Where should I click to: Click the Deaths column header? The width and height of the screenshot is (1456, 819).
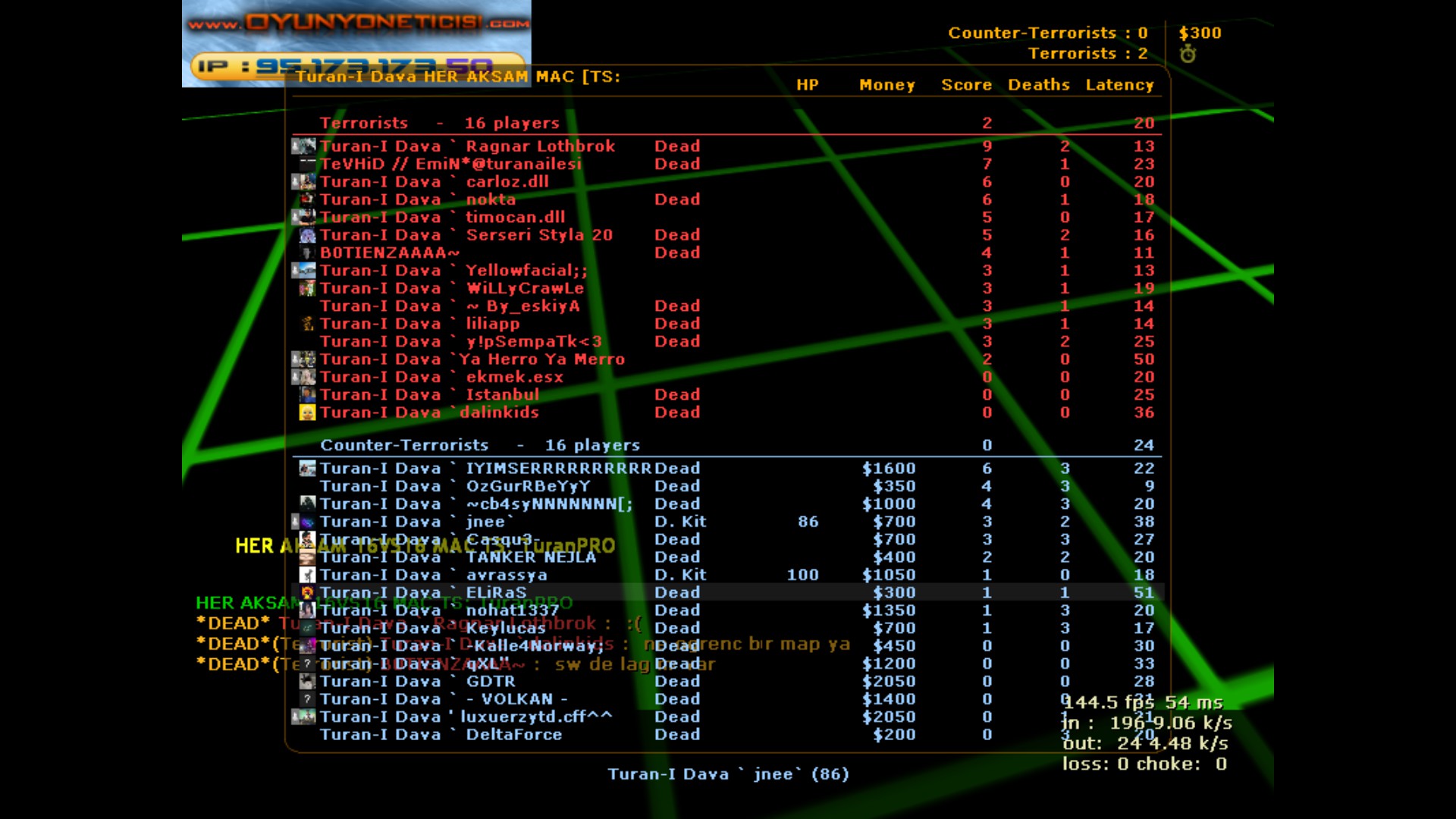(1039, 85)
